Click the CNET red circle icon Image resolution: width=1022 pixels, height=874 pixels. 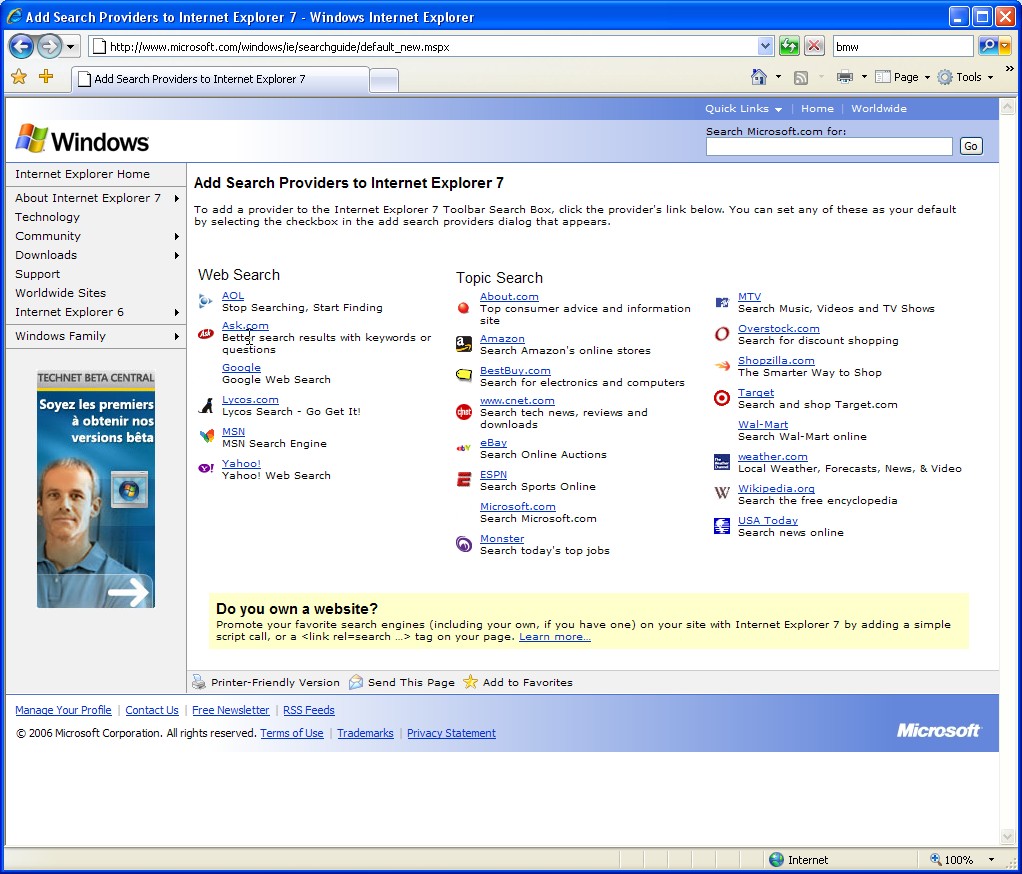[463, 412]
